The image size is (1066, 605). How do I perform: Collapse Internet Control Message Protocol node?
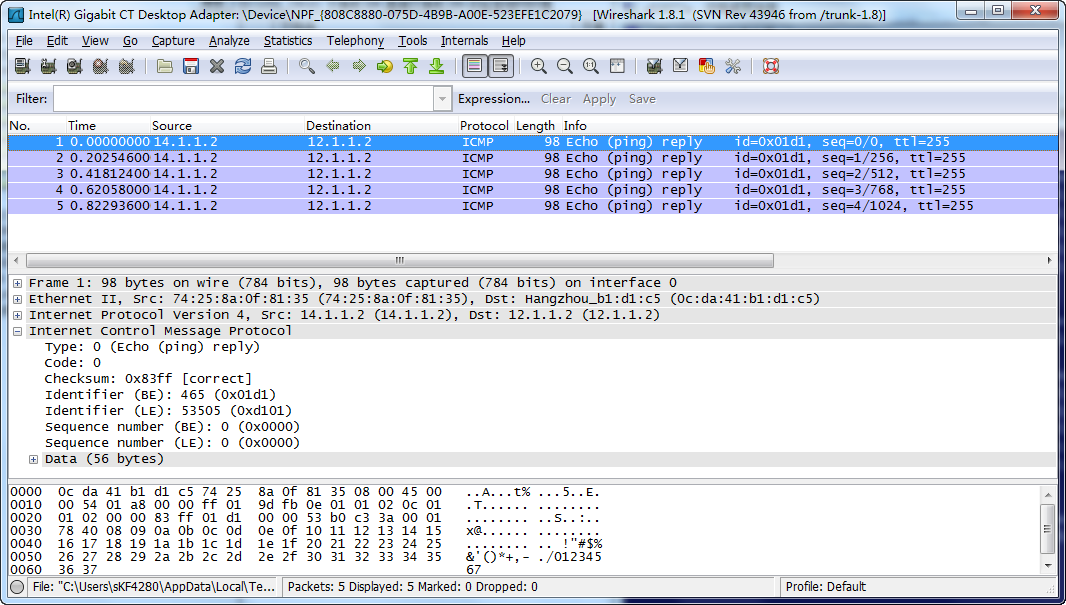click(17, 331)
